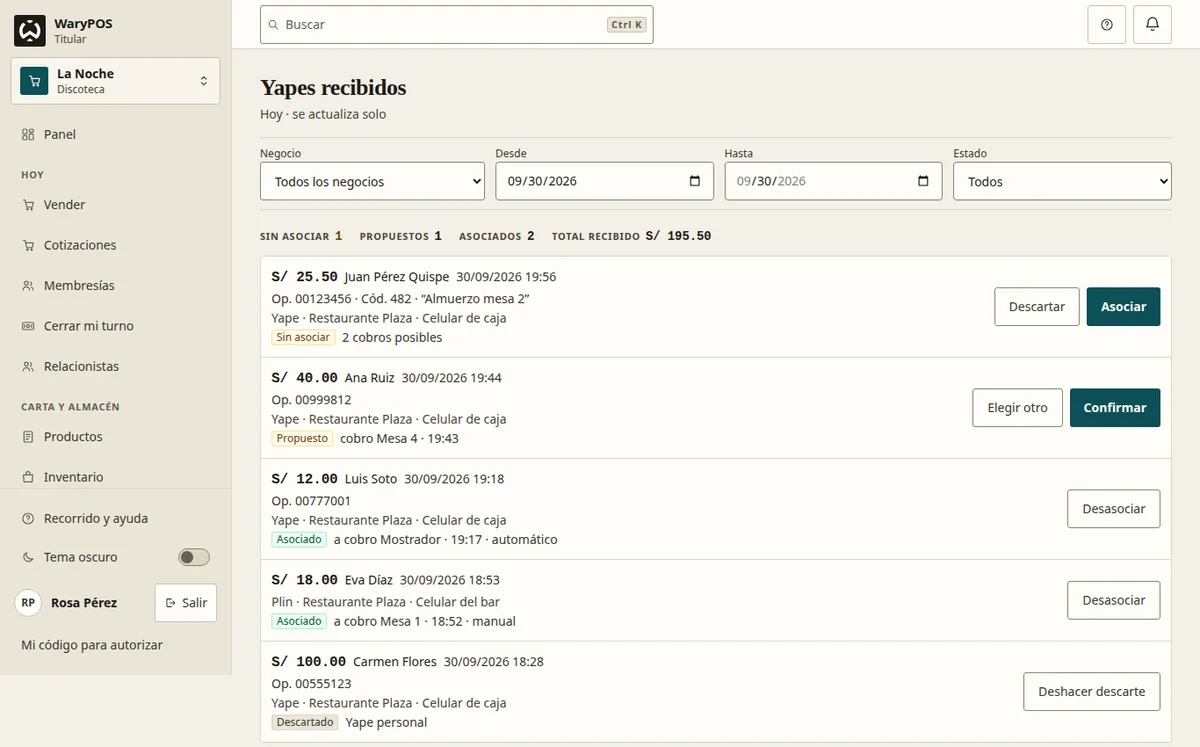Focus the Buscar search field
Screen dimensions: 1200x747
click(456, 25)
